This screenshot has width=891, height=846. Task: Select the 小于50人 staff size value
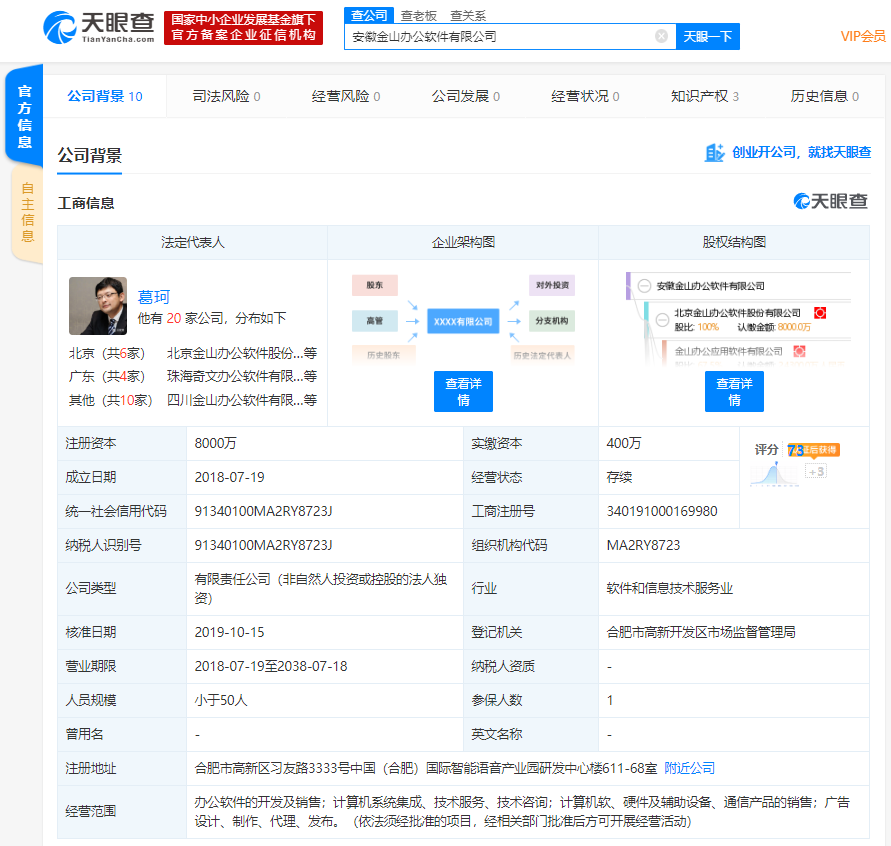point(220,701)
